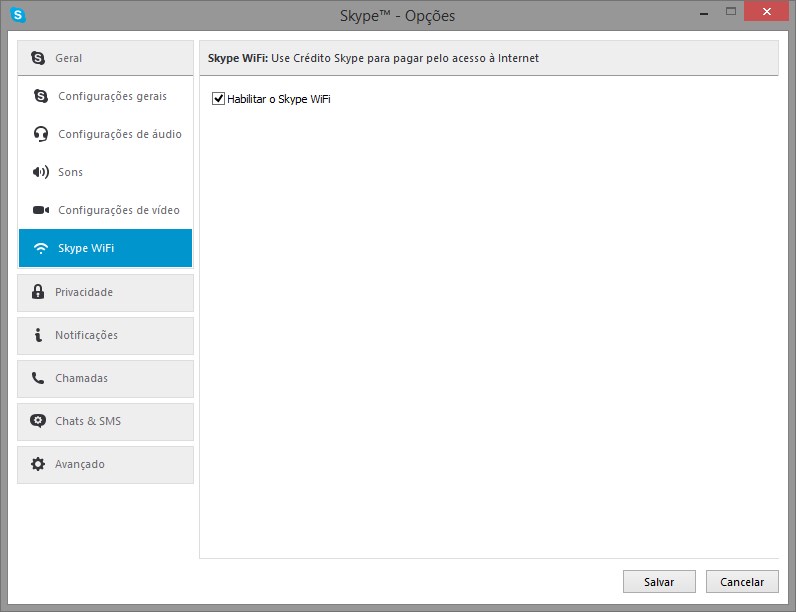Expand the Avançado section
The image size is (796, 612).
point(106,465)
